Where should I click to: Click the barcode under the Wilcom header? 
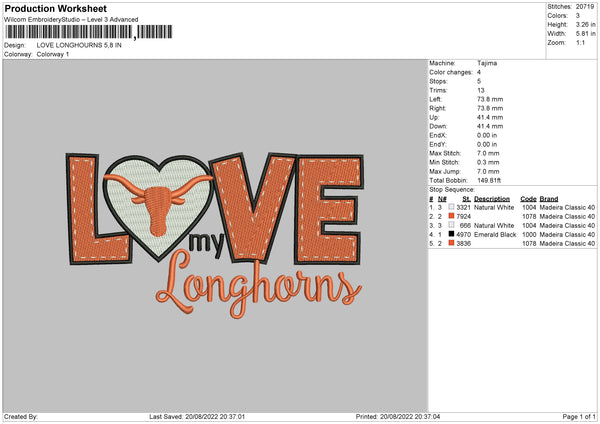pos(88,32)
